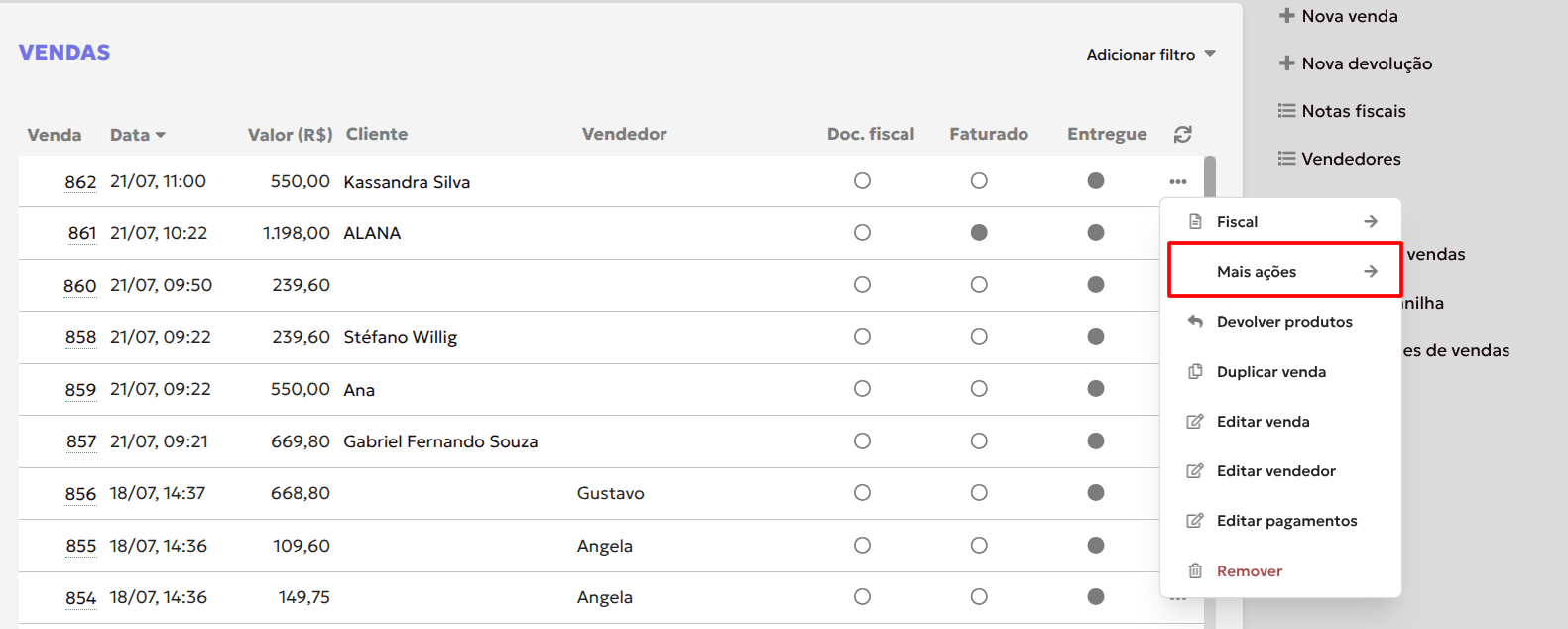Click the refresh icon in table header

(x=1182, y=134)
